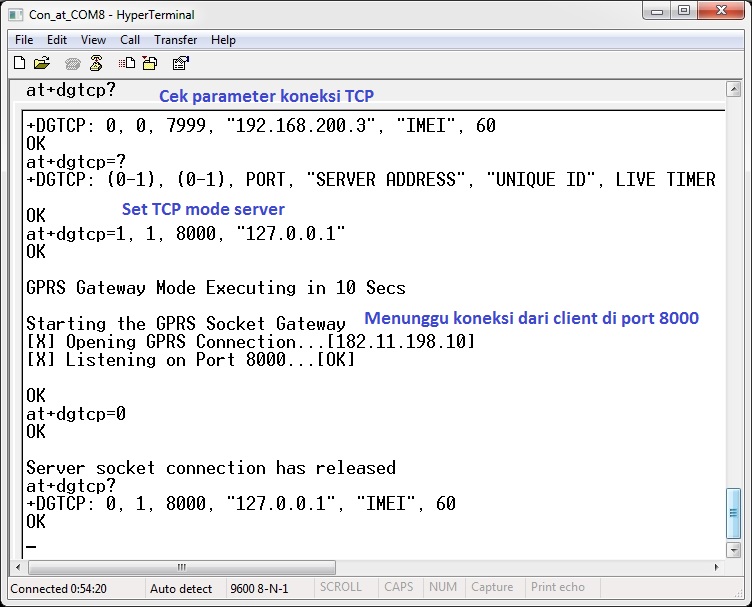Click the Receive file toolbar icon
Image resolution: width=752 pixels, height=607 pixels.
coord(150,63)
